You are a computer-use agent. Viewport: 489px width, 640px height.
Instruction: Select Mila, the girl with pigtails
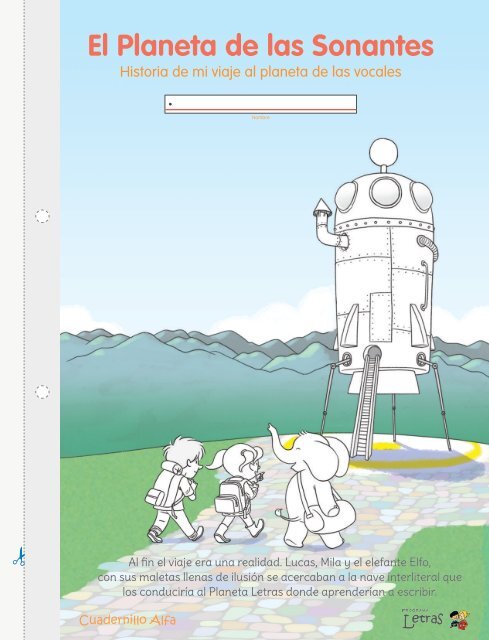[x=238, y=493]
